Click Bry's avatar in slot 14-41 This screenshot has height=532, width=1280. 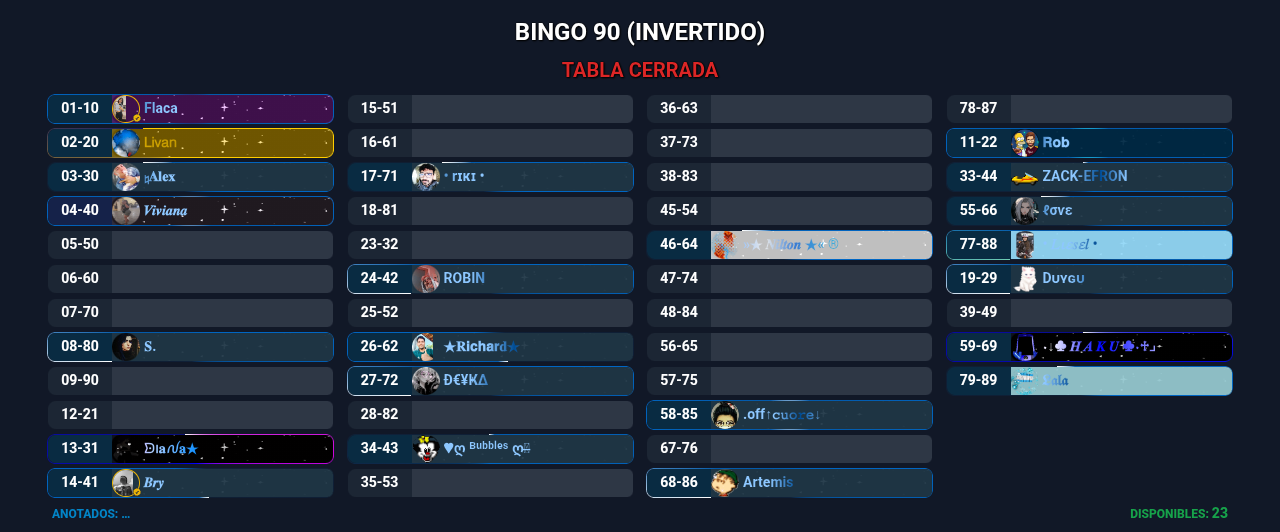pyautogui.click(x=126, y=483)
